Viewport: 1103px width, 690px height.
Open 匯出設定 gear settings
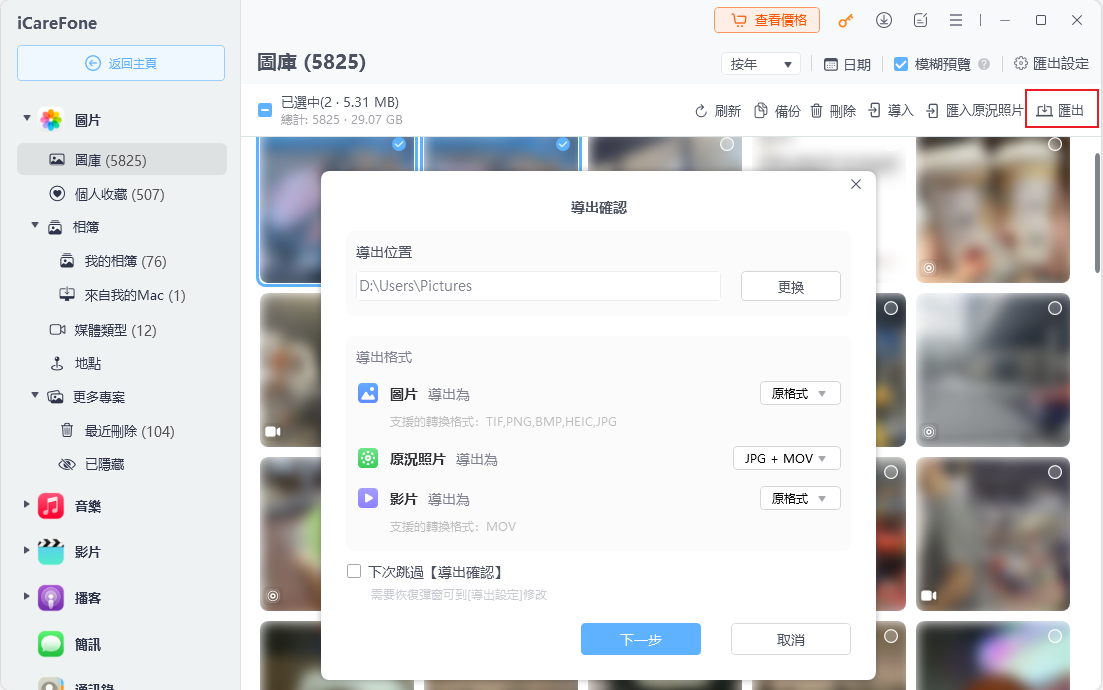tap(1051, 63)
